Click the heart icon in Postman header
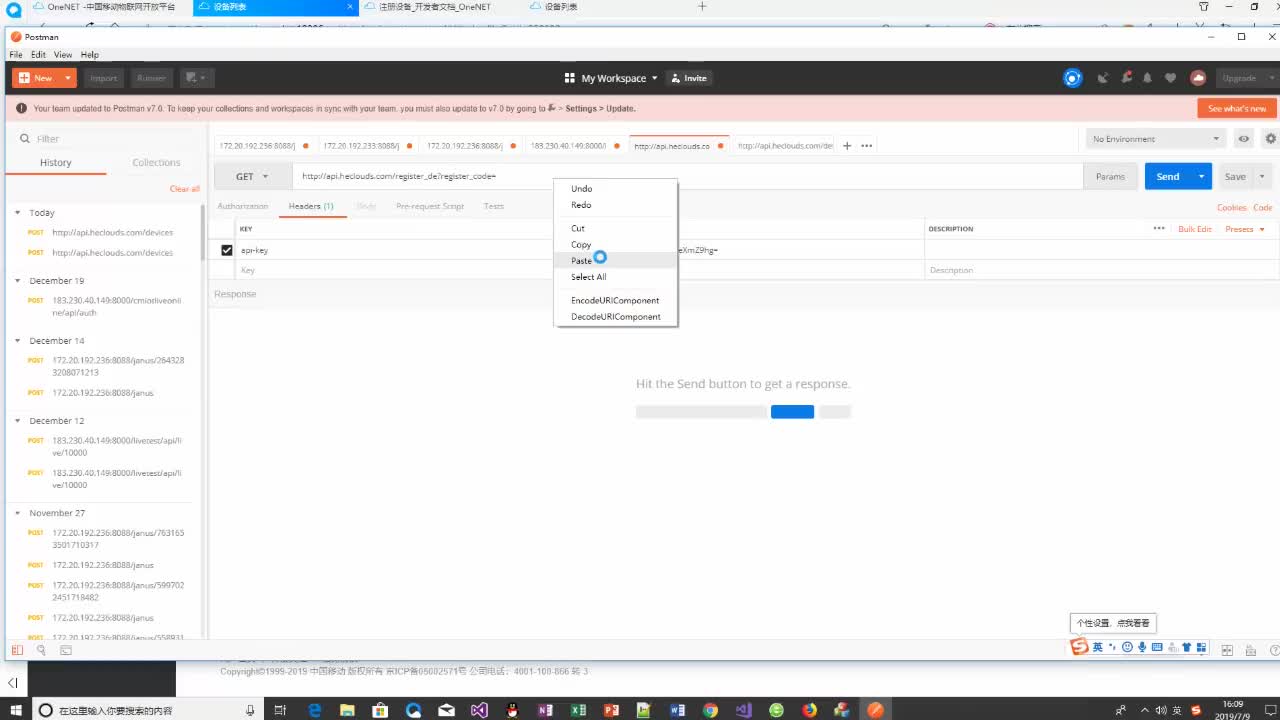This screenshot has height=720, width=1280. (1170, 78)
